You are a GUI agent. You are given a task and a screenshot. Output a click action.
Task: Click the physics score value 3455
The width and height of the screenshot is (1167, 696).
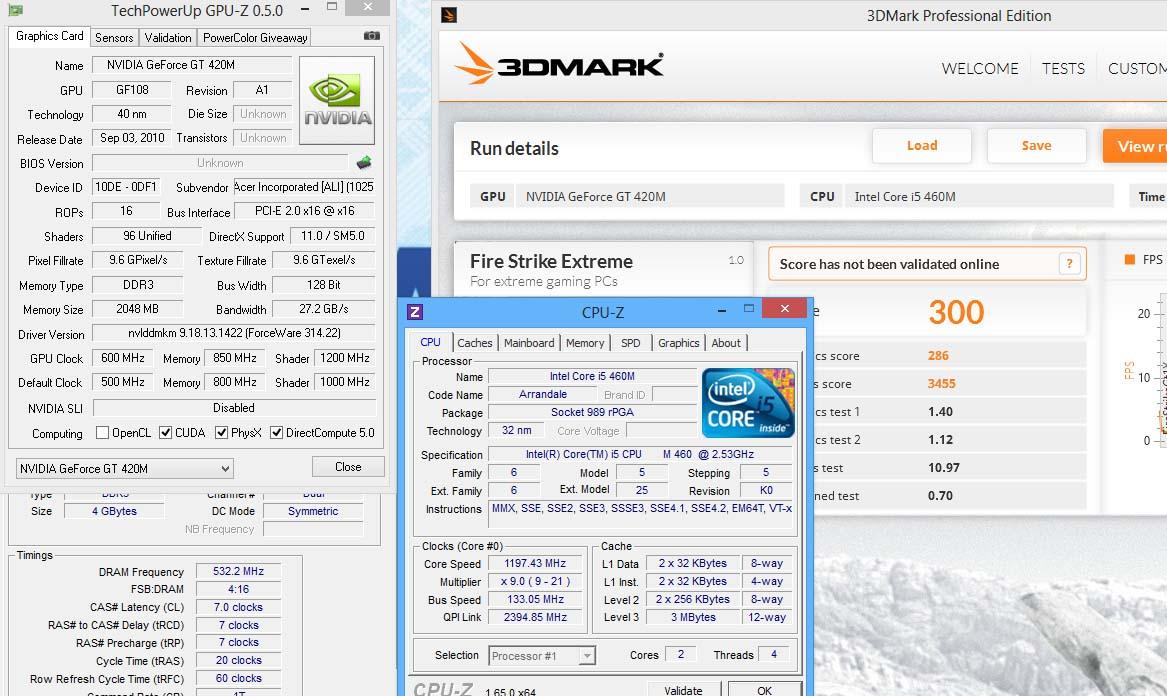[941, 384]
